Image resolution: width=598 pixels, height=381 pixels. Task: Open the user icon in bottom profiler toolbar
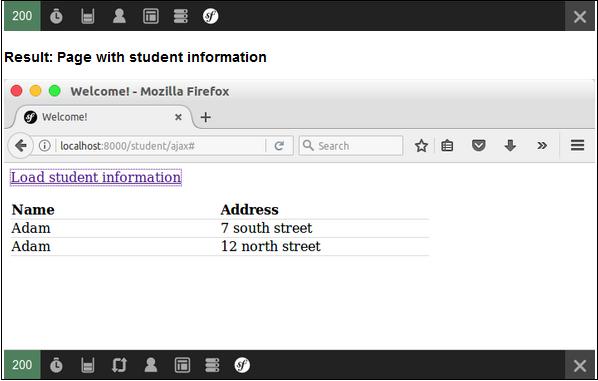tap(151, 365)
